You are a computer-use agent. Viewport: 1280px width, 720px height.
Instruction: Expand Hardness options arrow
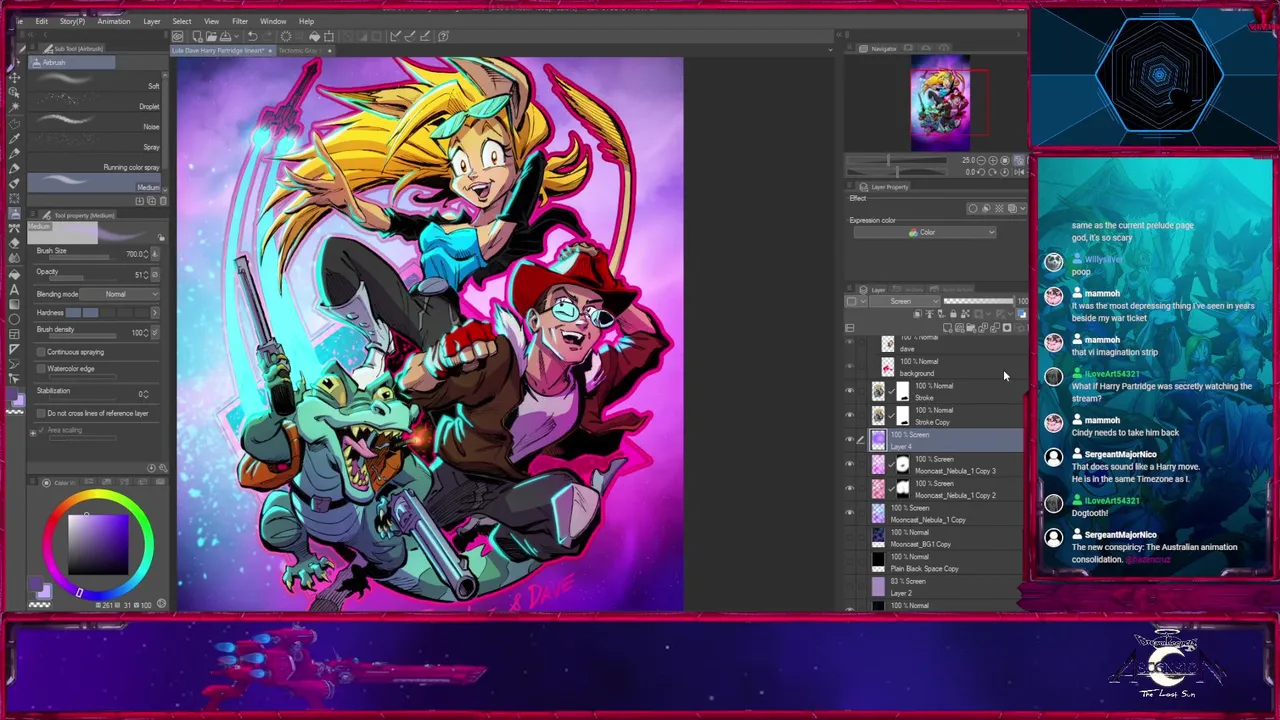point(154,313)
